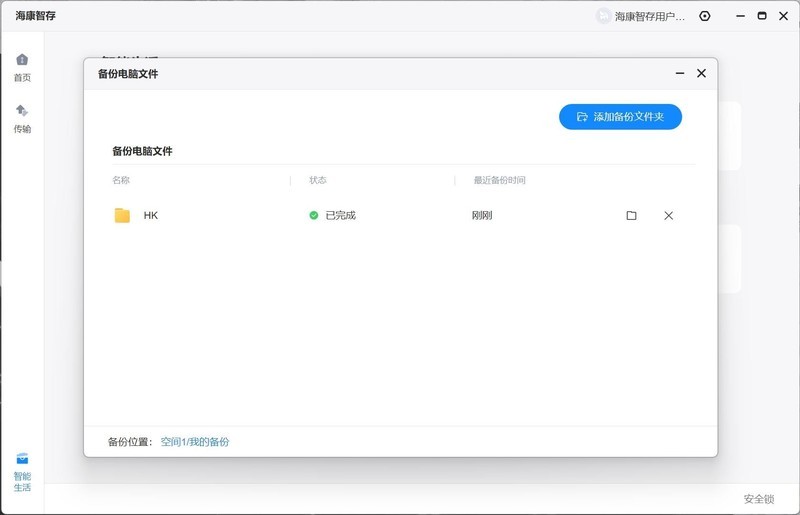Close the 海康智存 main window

pyautogui.click(x=783, y=16)
